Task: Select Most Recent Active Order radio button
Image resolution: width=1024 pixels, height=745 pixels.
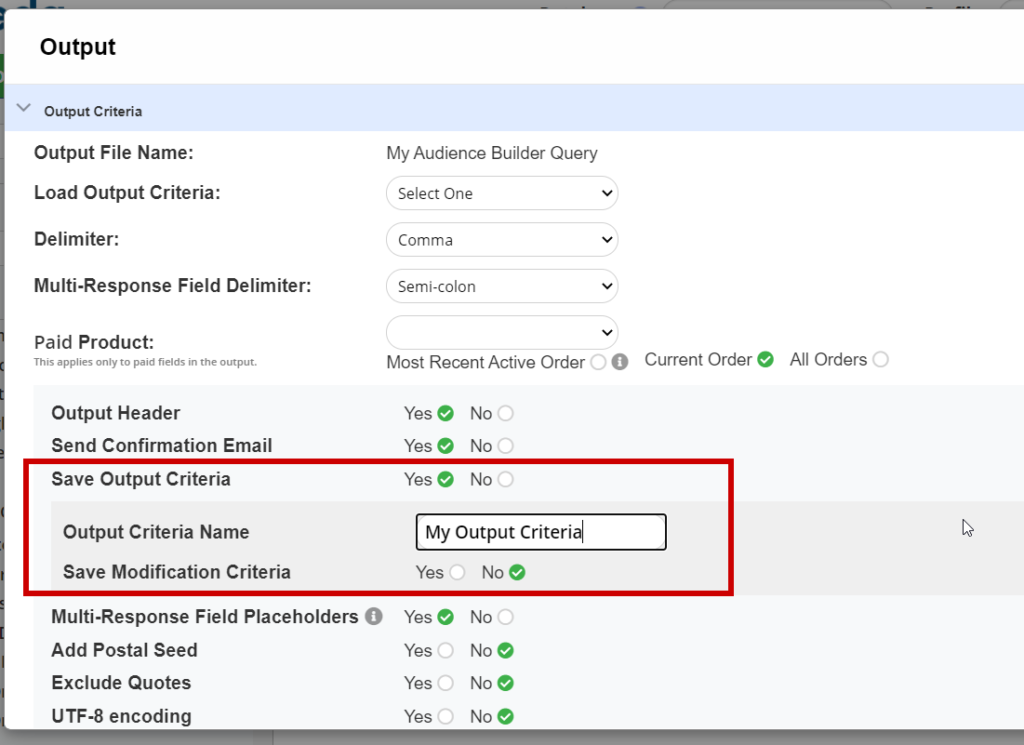Action: pos(598,362)
